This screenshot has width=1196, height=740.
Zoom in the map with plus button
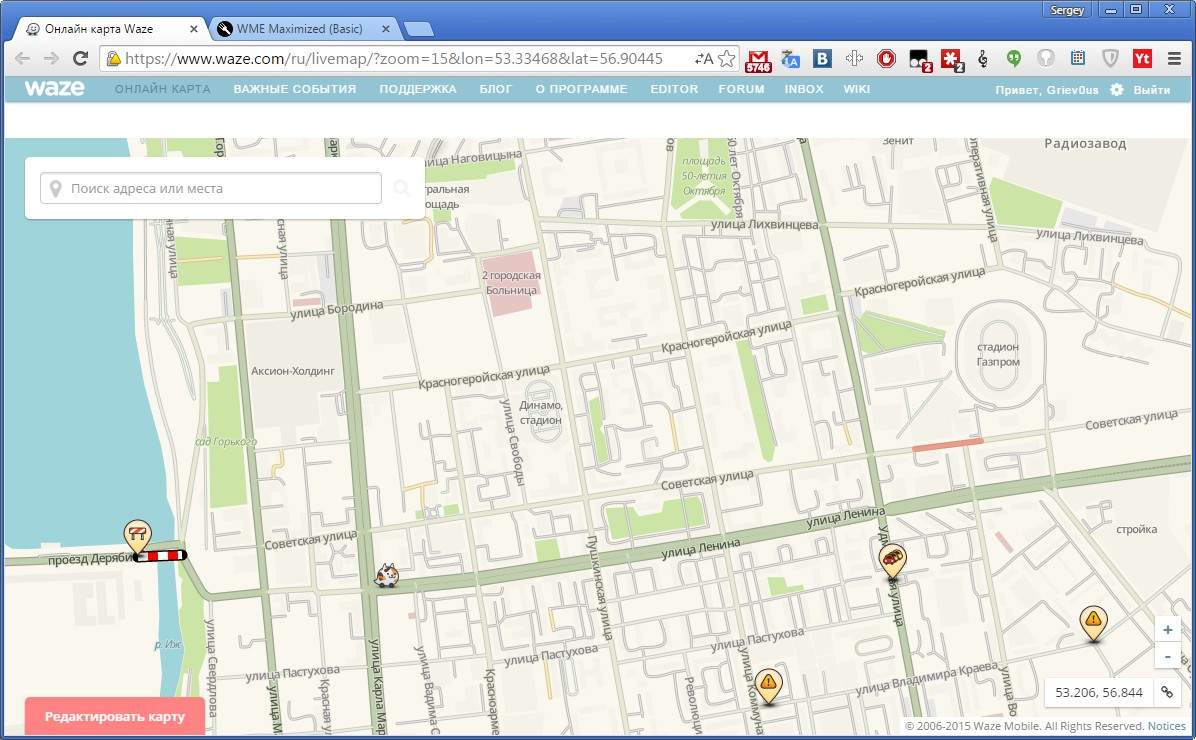pyautogui.click(x=1168, y=630)
